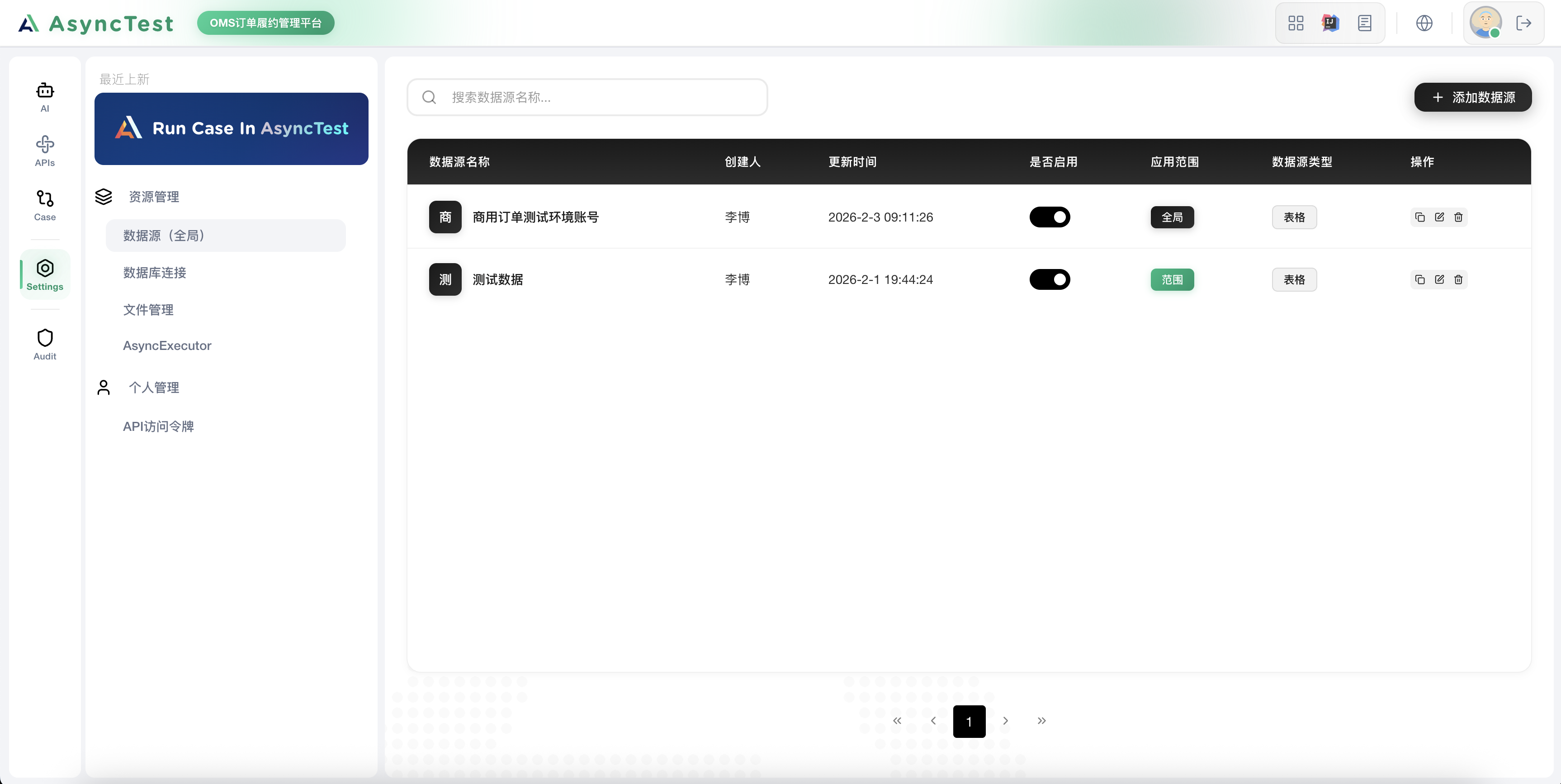This screenshot has width=1561, height=784.
Task: Disable the 测试数据 enable switch
Action: 1050,279
